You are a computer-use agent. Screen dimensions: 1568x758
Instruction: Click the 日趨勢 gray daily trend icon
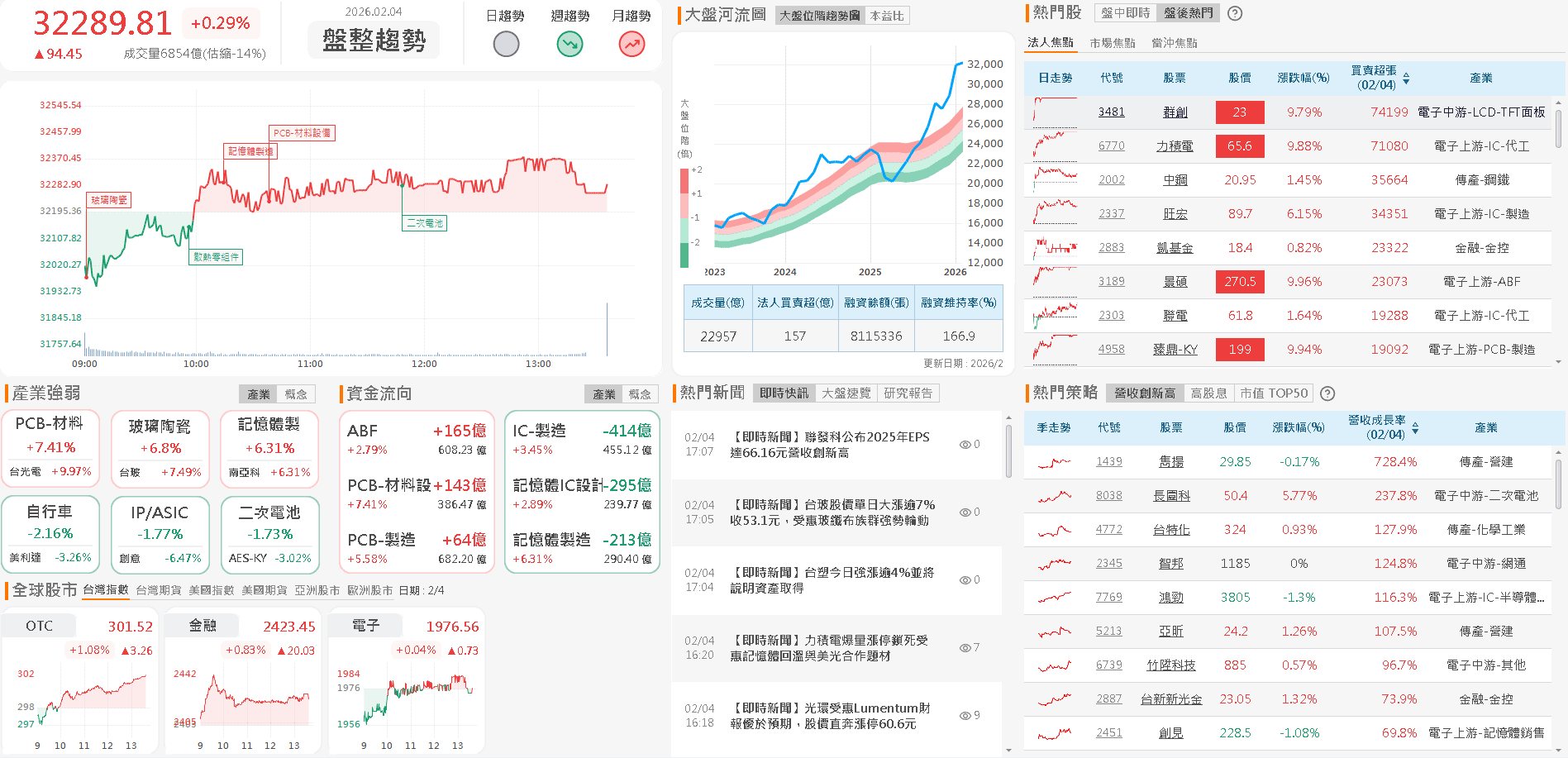click(506, 43)
